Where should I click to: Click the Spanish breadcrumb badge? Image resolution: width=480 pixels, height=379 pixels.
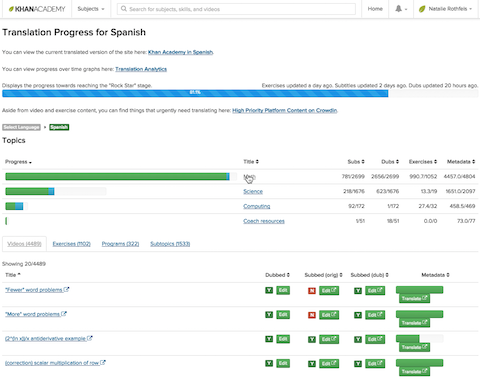(59, 127)
